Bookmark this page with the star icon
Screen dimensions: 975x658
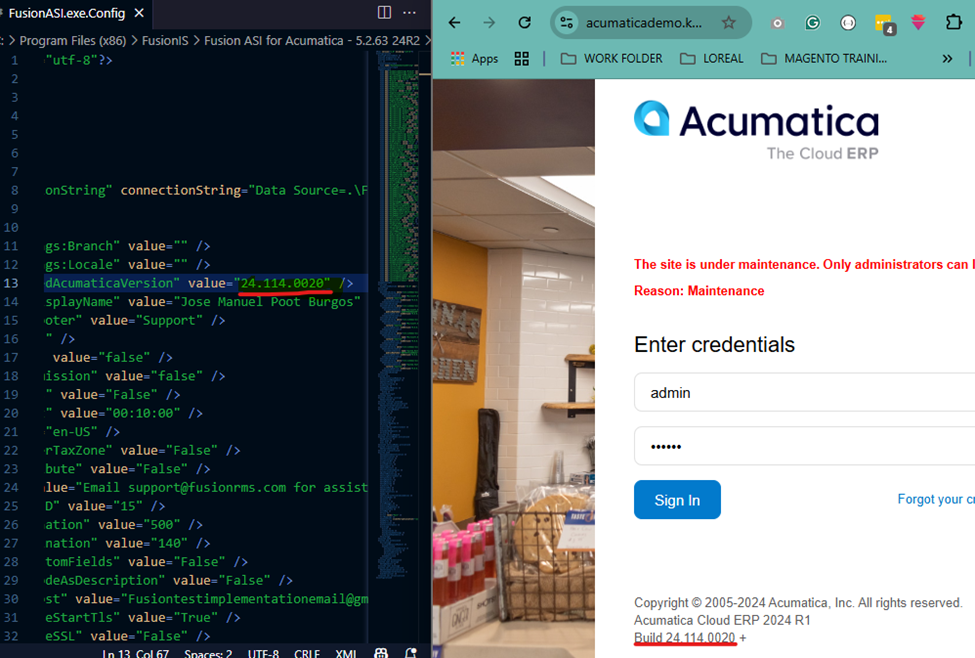click(x=728, y=23)
